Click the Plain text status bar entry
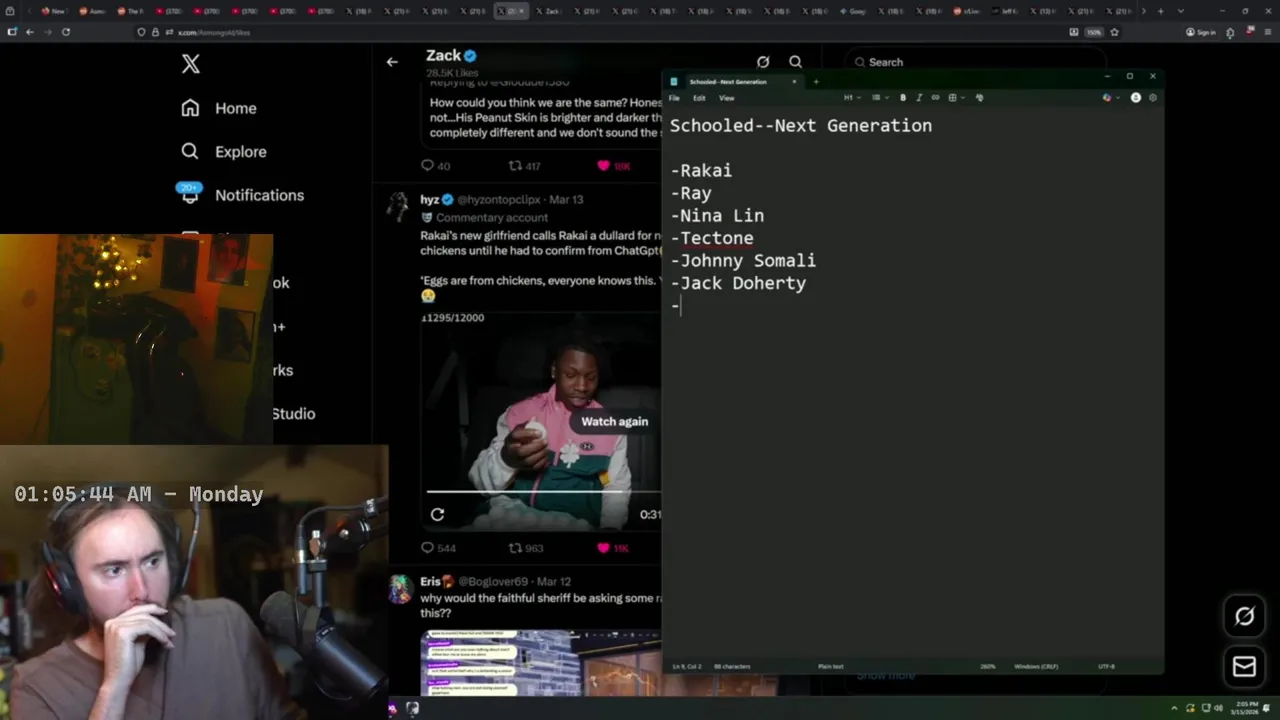This screenshot has height=720, width=1280. [830, 666]
